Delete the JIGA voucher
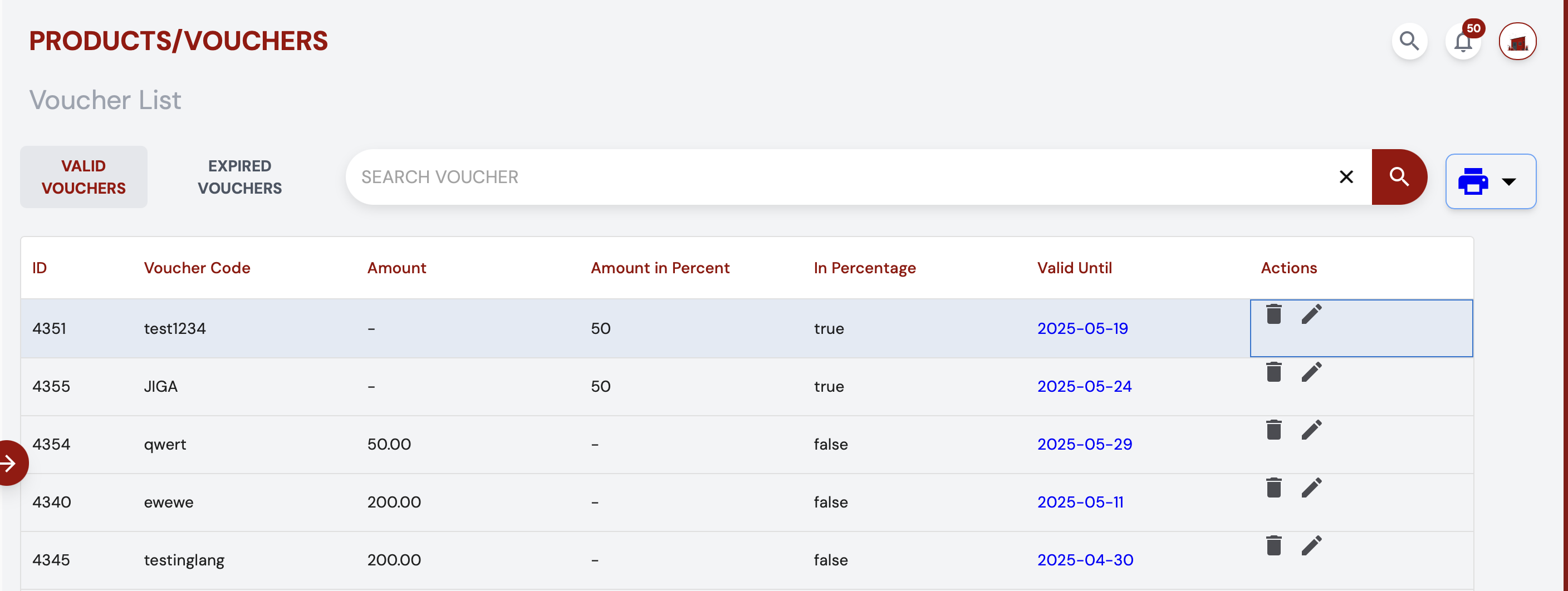This screenshot has height=591, width=1568. click(x=1273, y=372)
